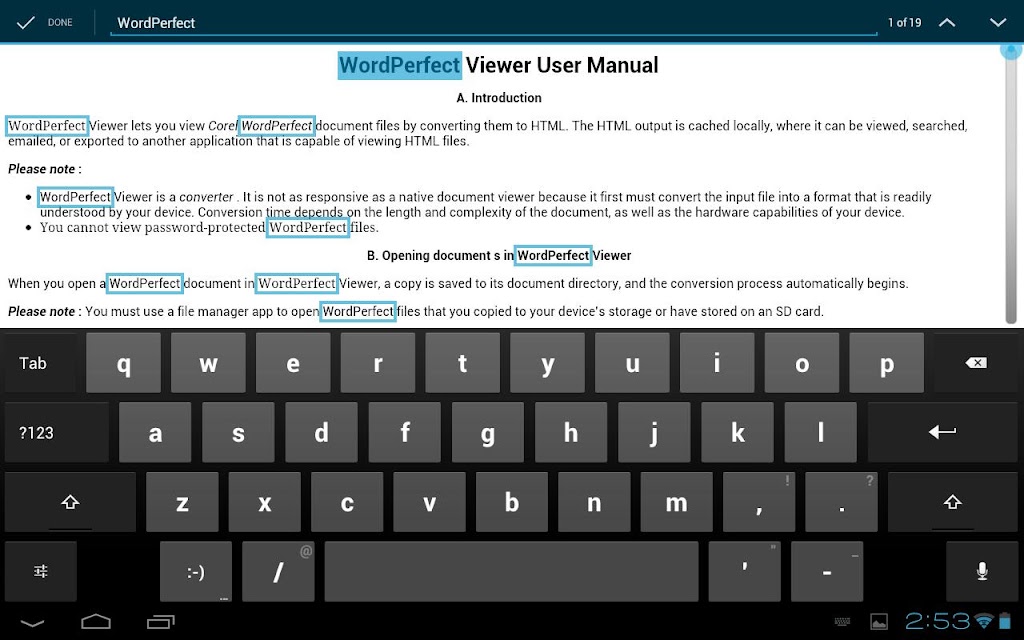Tap the i key

pos(717,363)
